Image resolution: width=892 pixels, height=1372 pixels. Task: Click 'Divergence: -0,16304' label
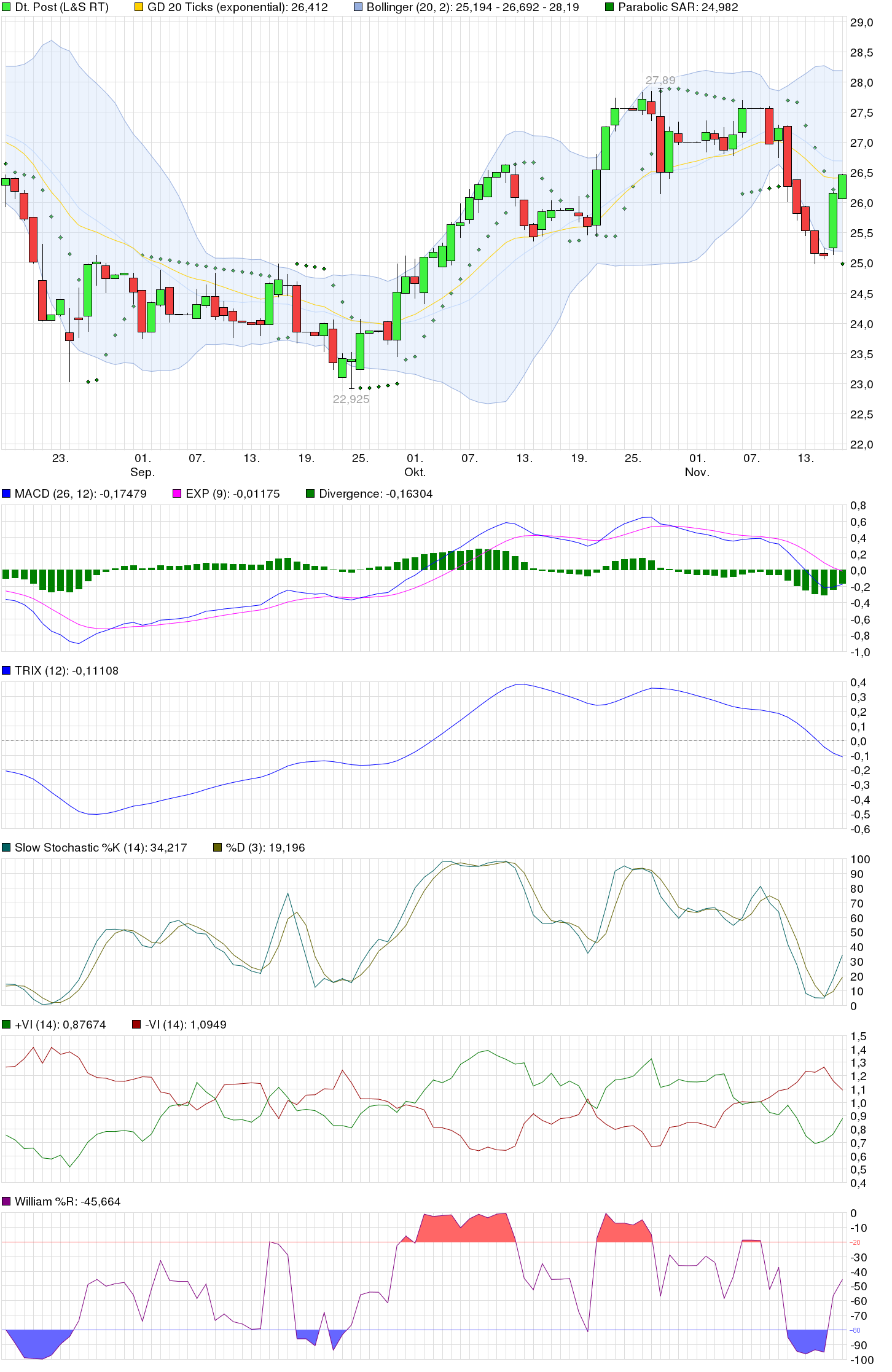point(376,494)
